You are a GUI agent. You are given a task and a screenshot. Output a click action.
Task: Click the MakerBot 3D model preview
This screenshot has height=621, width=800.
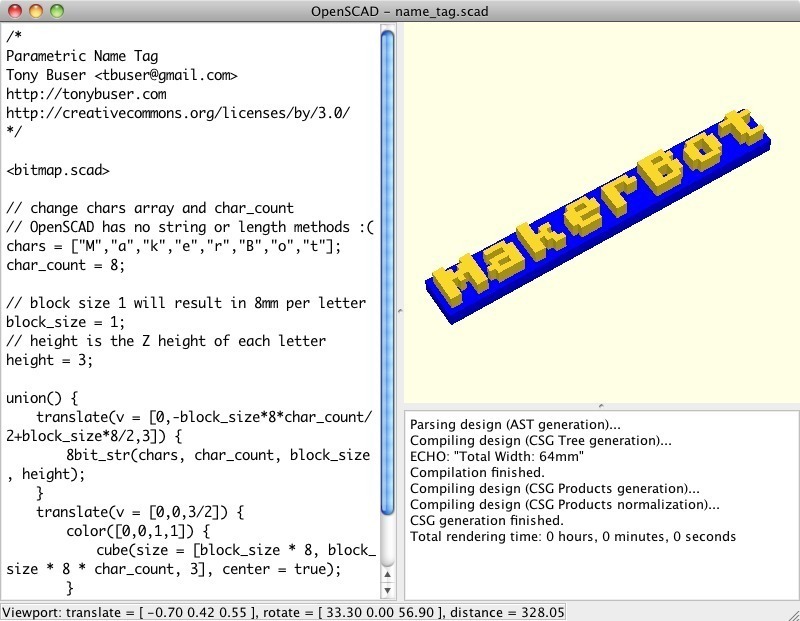(x=597, y=216)
